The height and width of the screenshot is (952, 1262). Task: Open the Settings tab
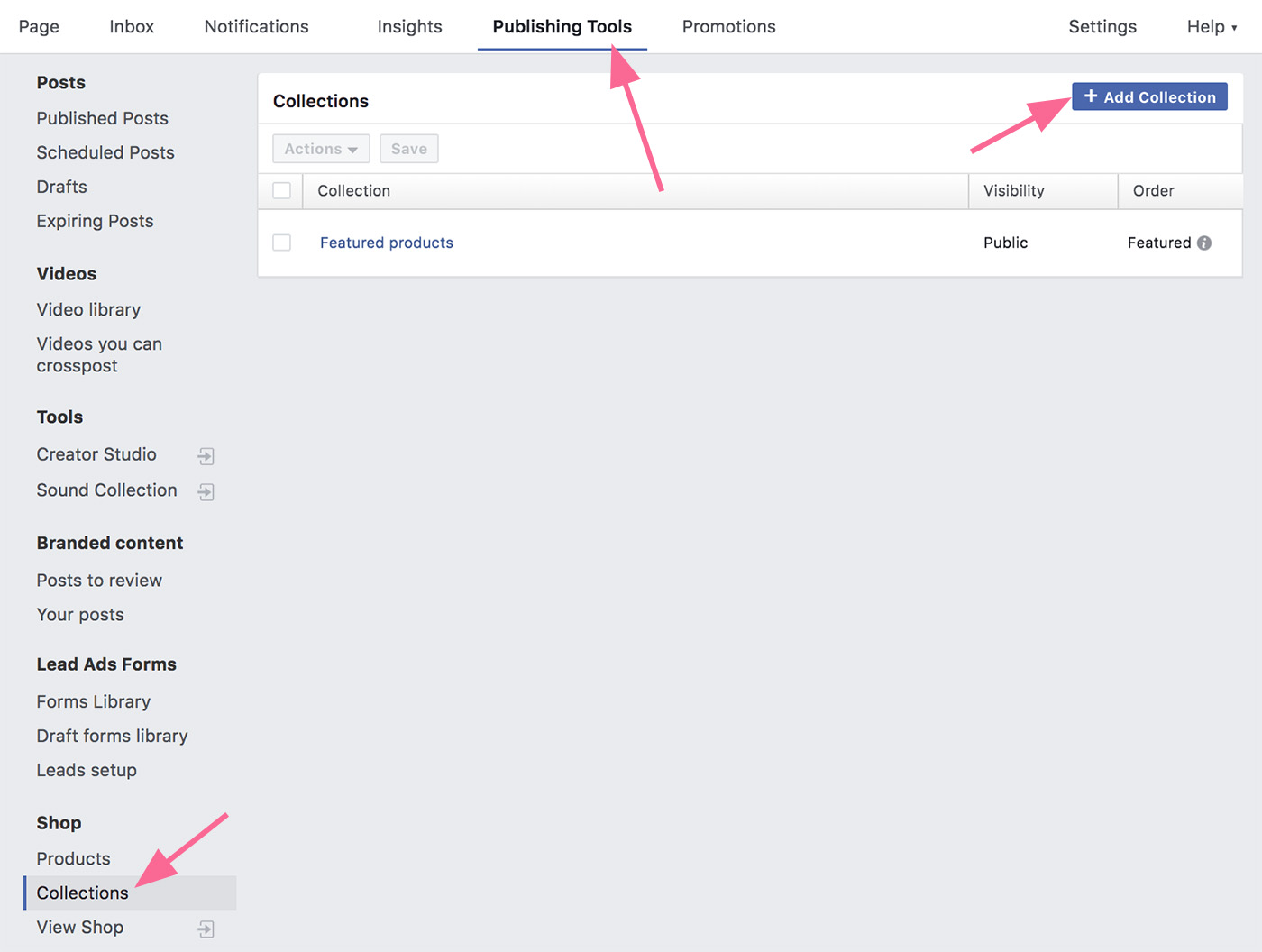1102,27
